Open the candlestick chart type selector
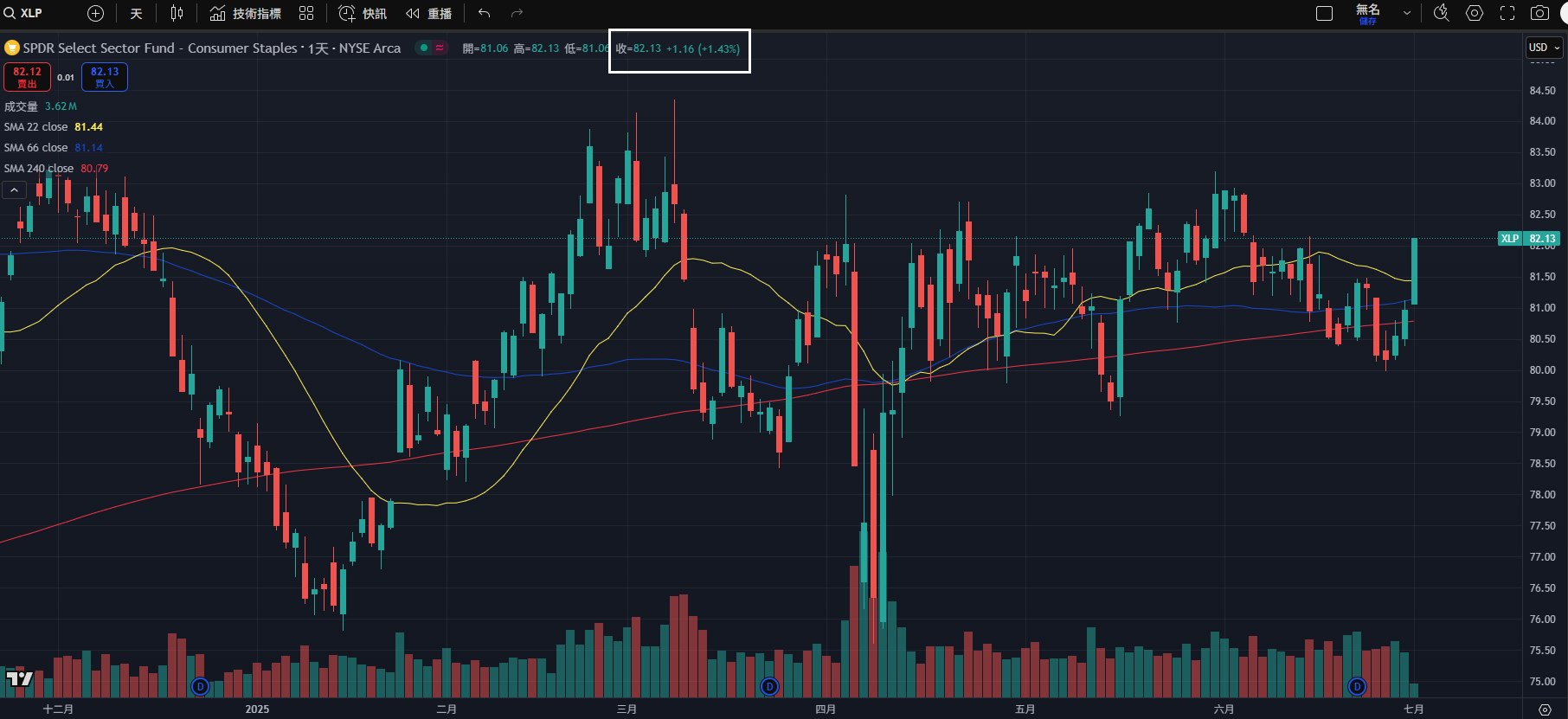 tap(177, 13)
